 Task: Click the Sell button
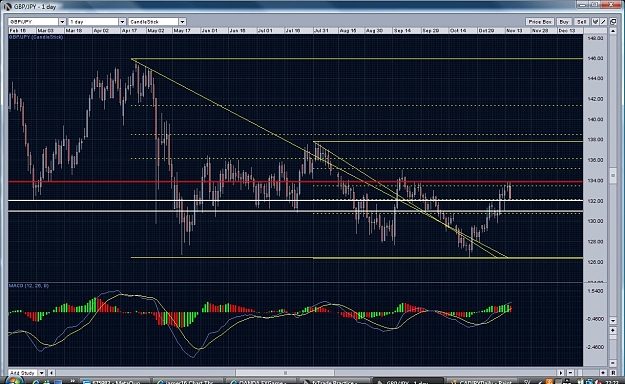pos(581,22)
